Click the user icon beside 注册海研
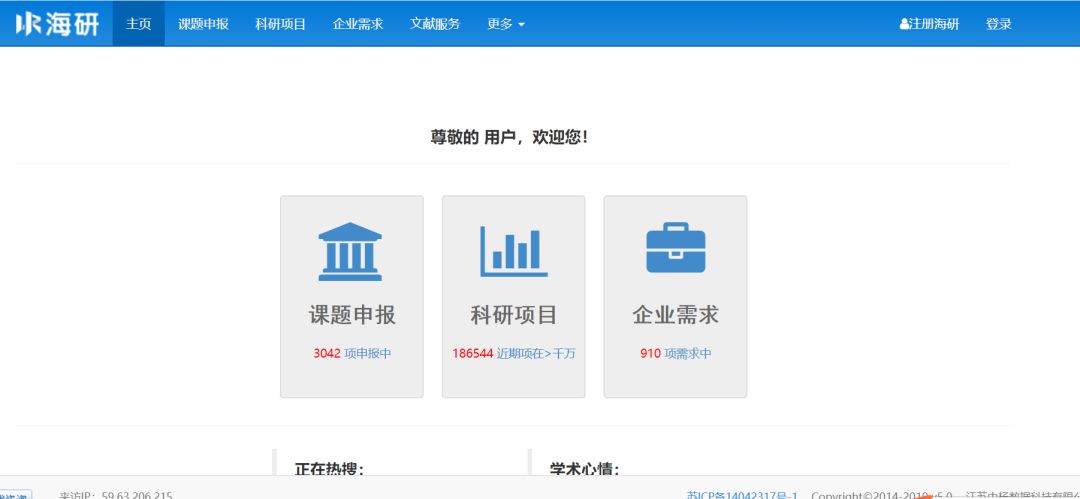Image resolution: width=1080 pixels, height=499 pixels. point(904,24)
